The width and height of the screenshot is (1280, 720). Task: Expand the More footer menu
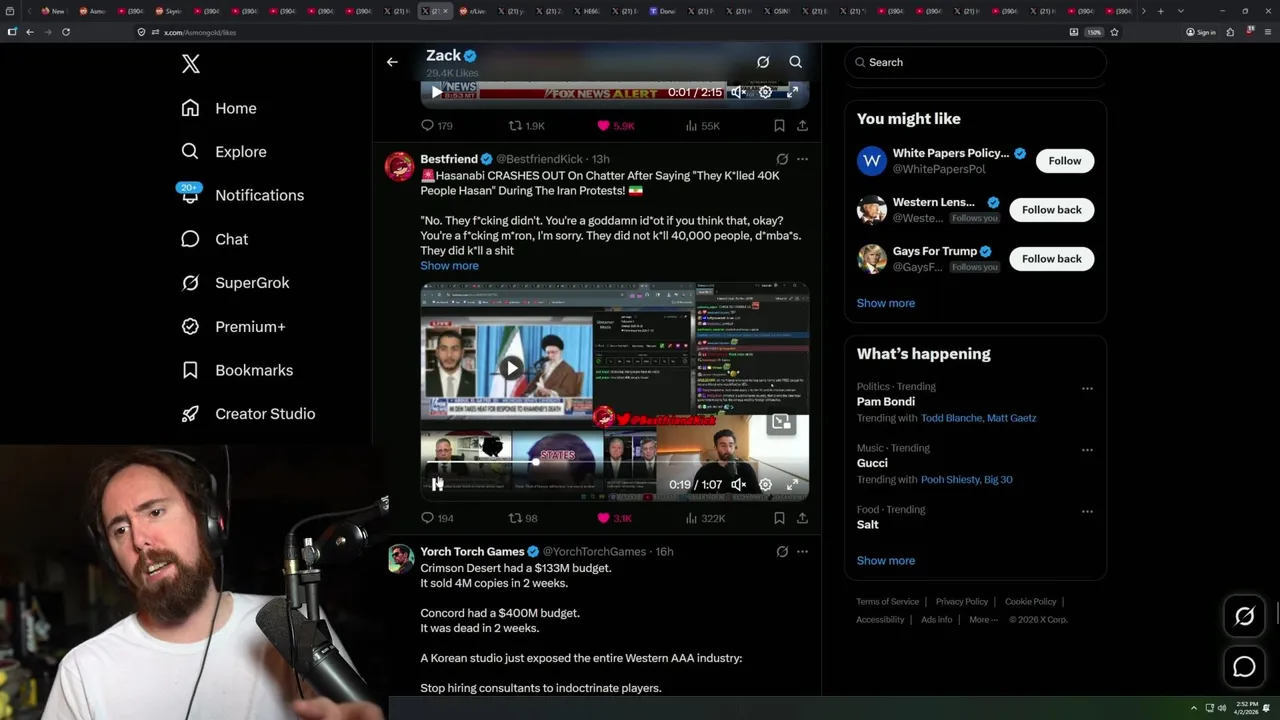click(x=983, y=620)
